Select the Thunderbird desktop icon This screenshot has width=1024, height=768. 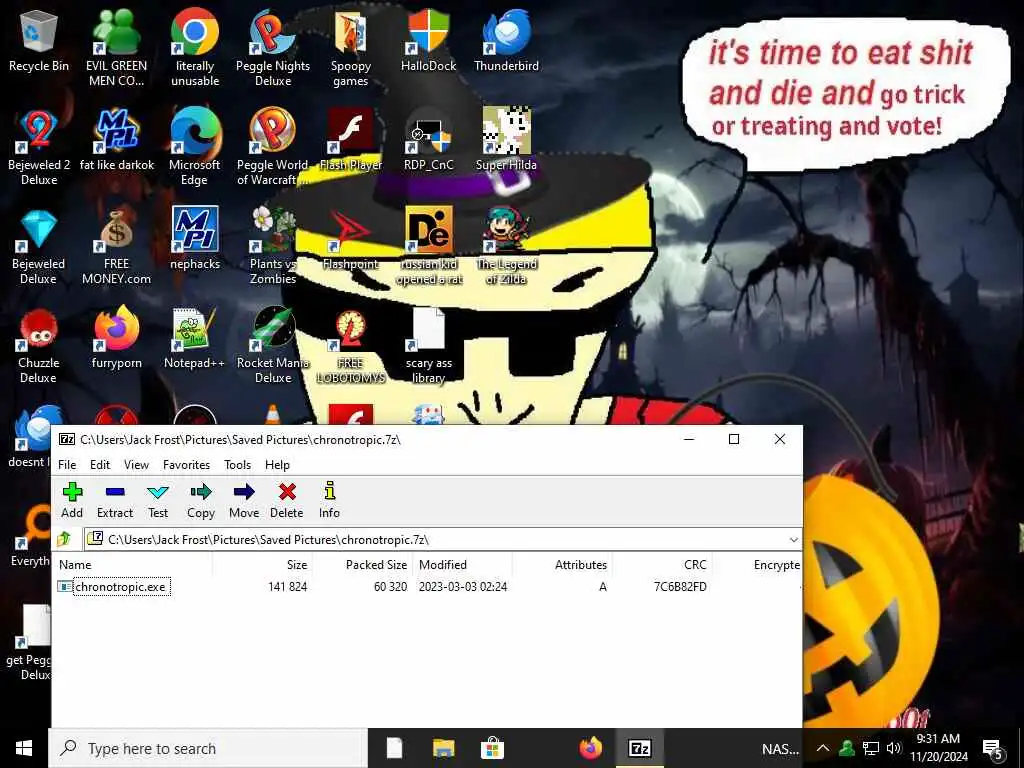[506, 40]
